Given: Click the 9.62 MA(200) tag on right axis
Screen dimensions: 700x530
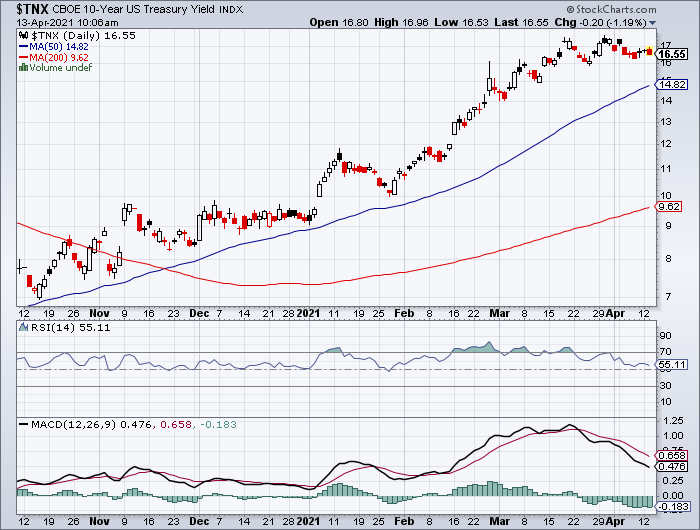Looking at the screenshot, I should click(668, 207).
